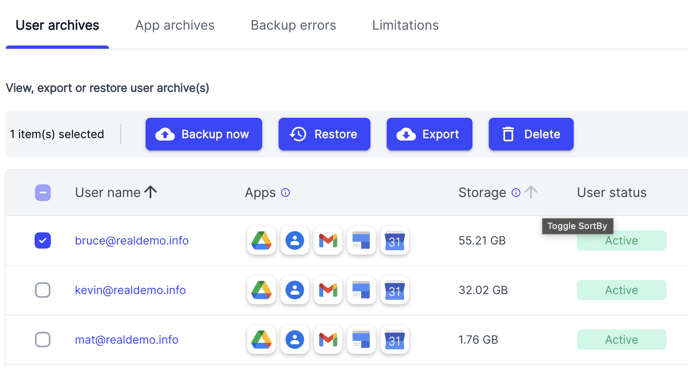Toggle sort arrow on Storage column

(x=531, y=192)
